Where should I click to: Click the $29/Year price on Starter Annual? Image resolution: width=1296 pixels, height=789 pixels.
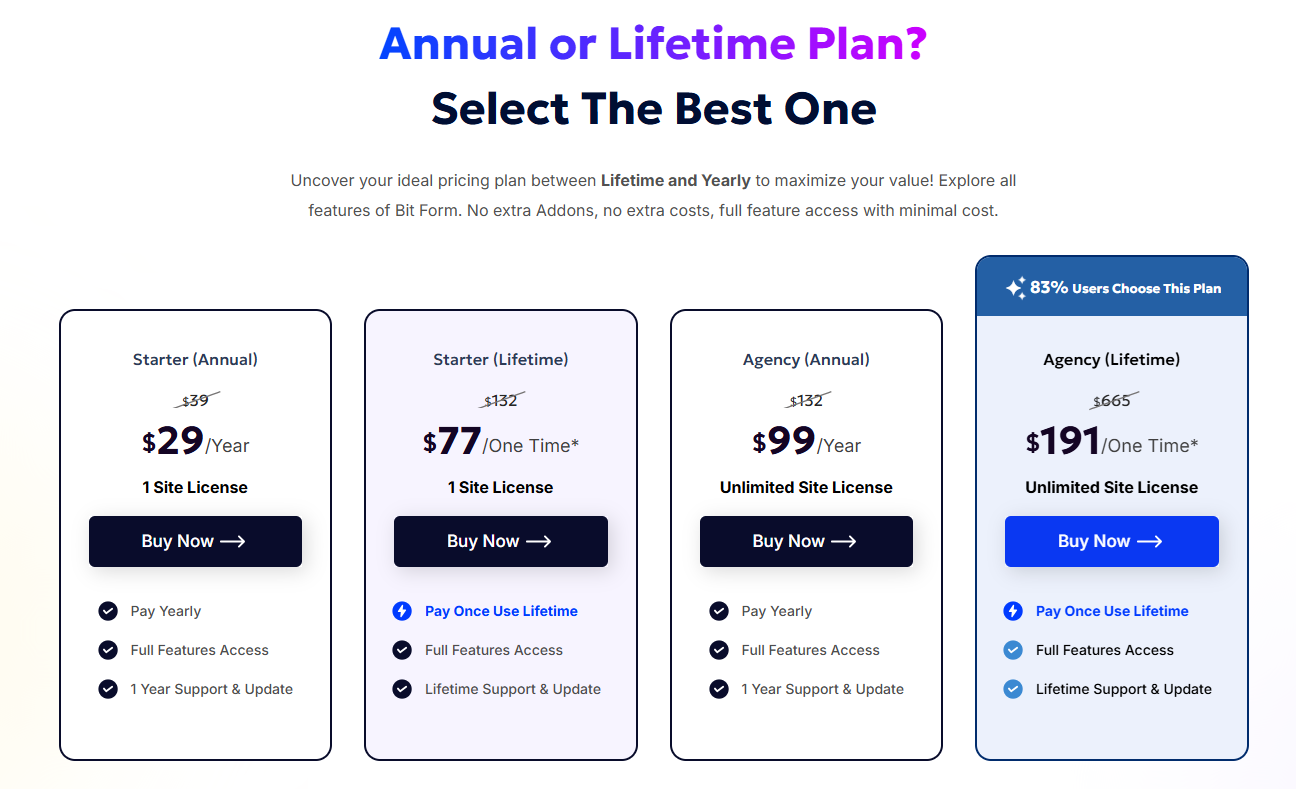pos(195,442)
